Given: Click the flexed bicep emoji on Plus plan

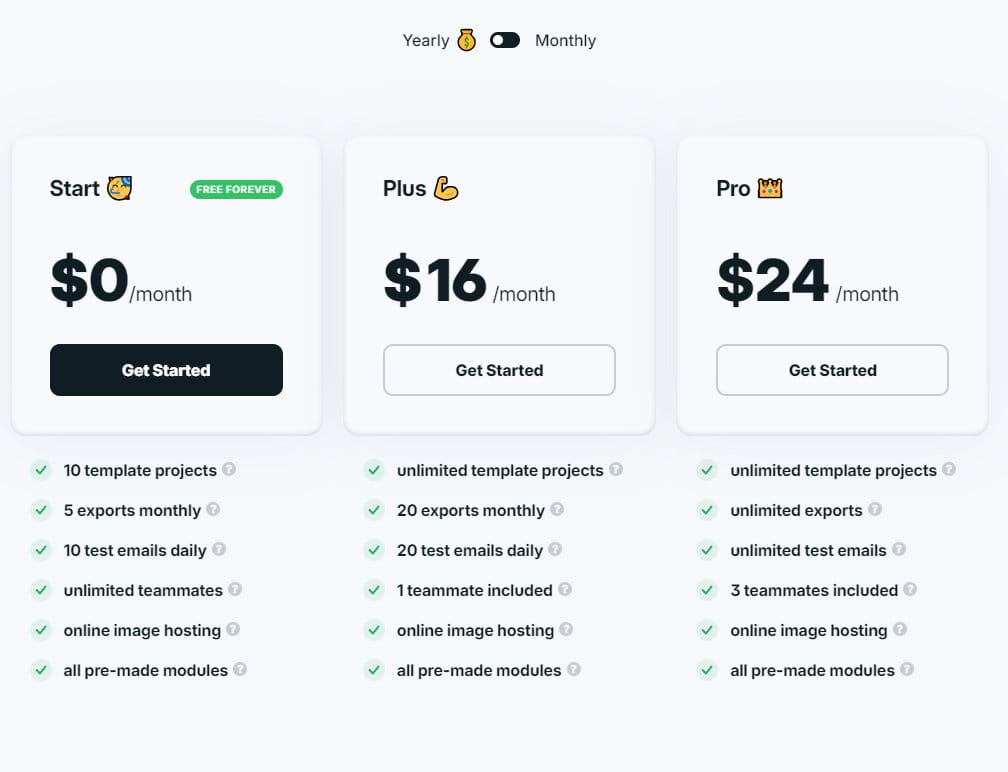Looking at the screenshot, I should pos(446,188).
